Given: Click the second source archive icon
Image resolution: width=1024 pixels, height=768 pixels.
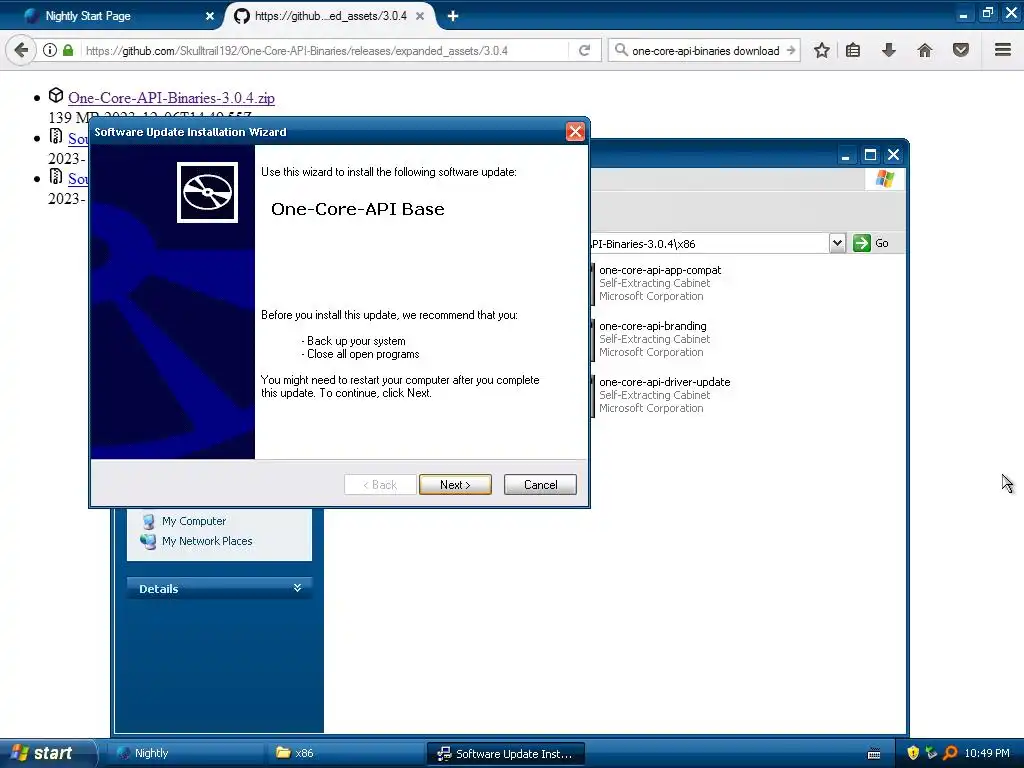Looking at the screenshot, I should point(56,177).
